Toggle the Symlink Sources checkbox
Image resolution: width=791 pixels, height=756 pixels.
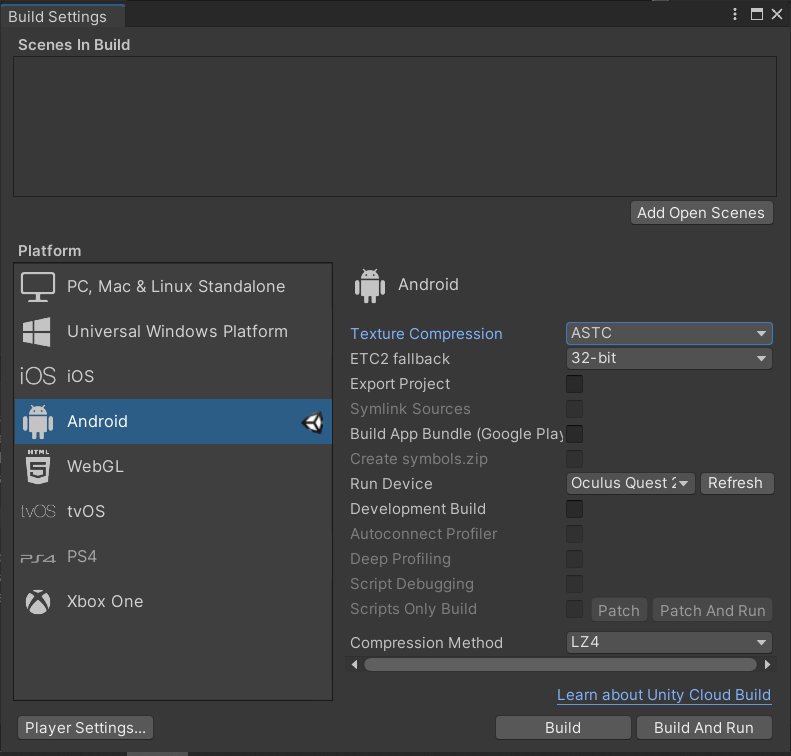(x=574, y=409)
